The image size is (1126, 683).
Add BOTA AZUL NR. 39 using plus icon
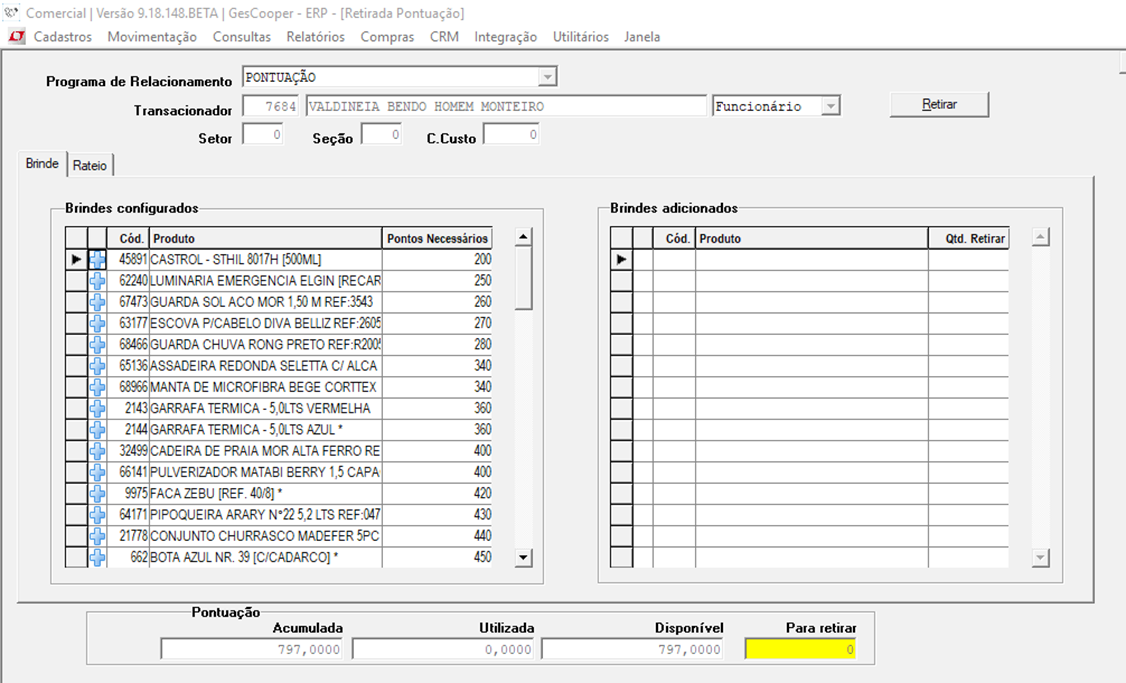pyautogui.click(x=97, y=557)
